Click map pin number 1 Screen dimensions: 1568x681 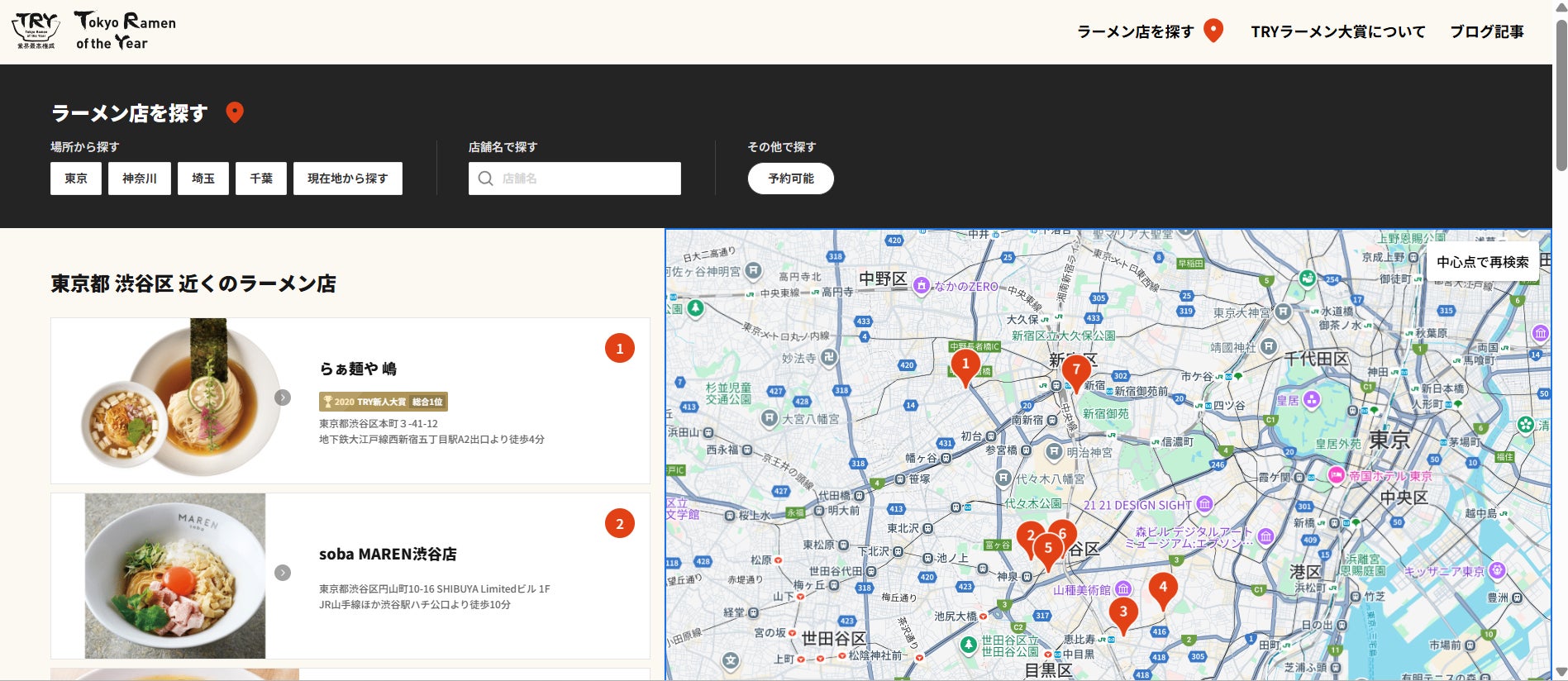(965, 365)
